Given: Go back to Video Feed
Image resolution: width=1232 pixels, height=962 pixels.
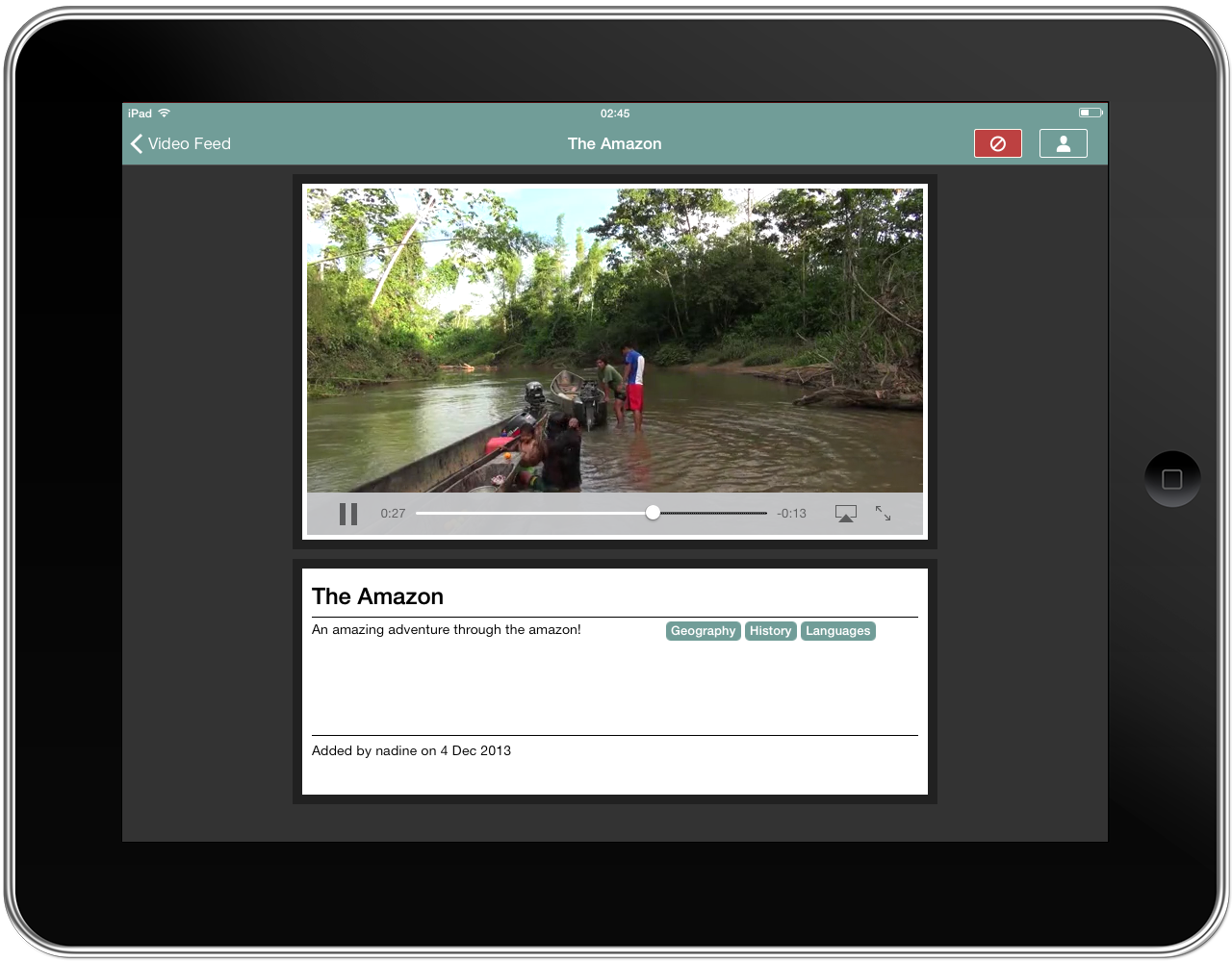Looking at the screenshot, I should click(x=181, y=143).
